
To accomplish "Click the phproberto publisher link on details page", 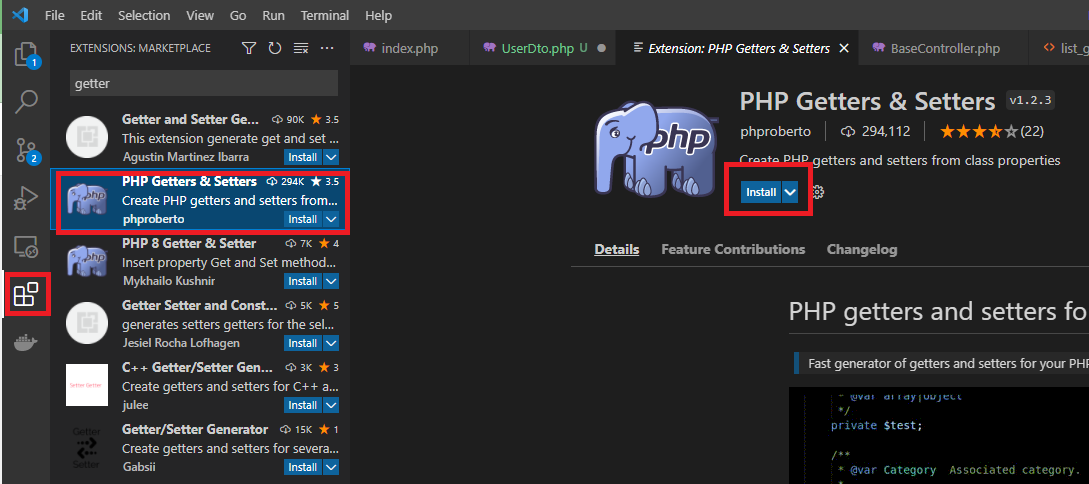I will 775,131.
